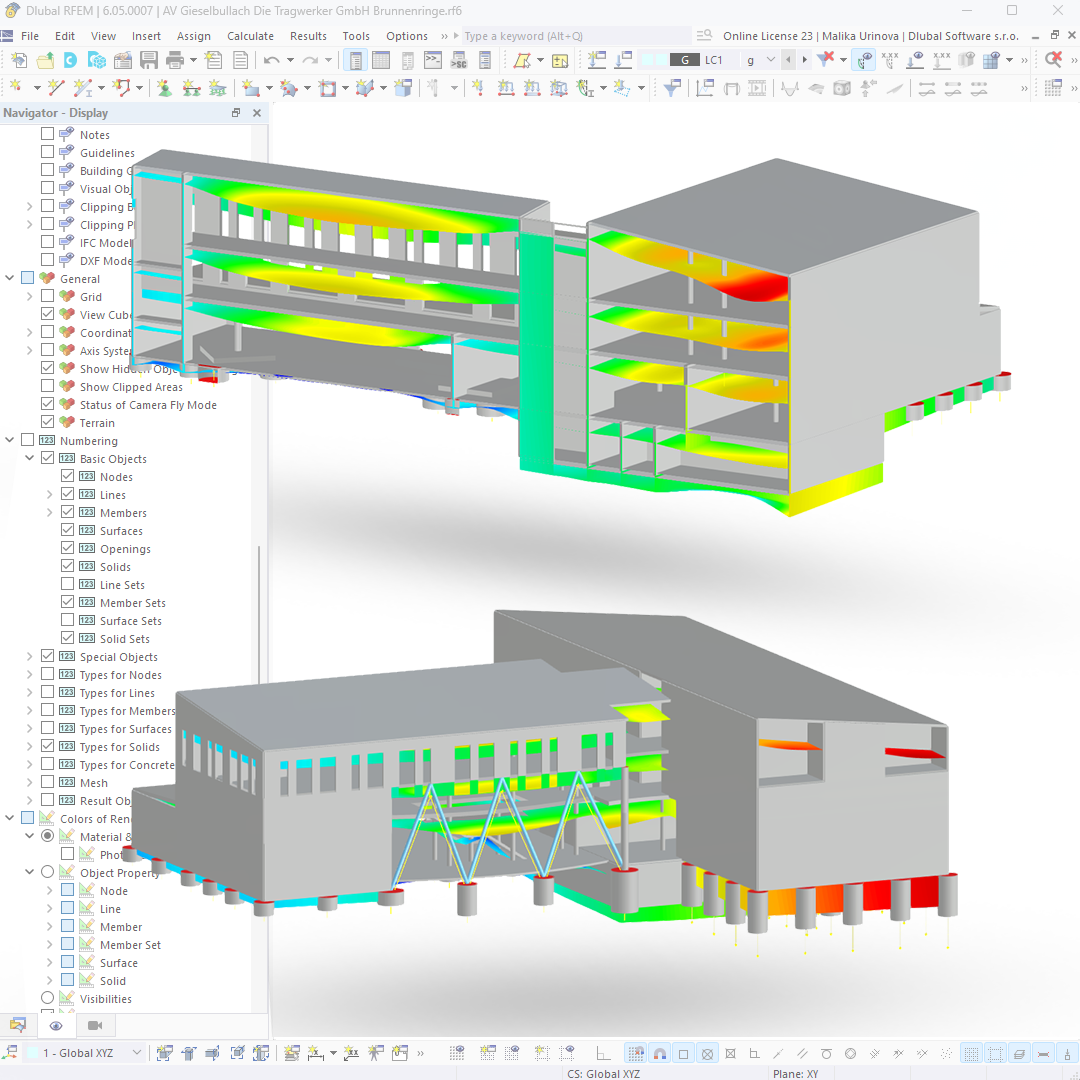Select the Visibilities radio button
This screenshot has width=1080, height=1080.
click(x=48, y=997)
